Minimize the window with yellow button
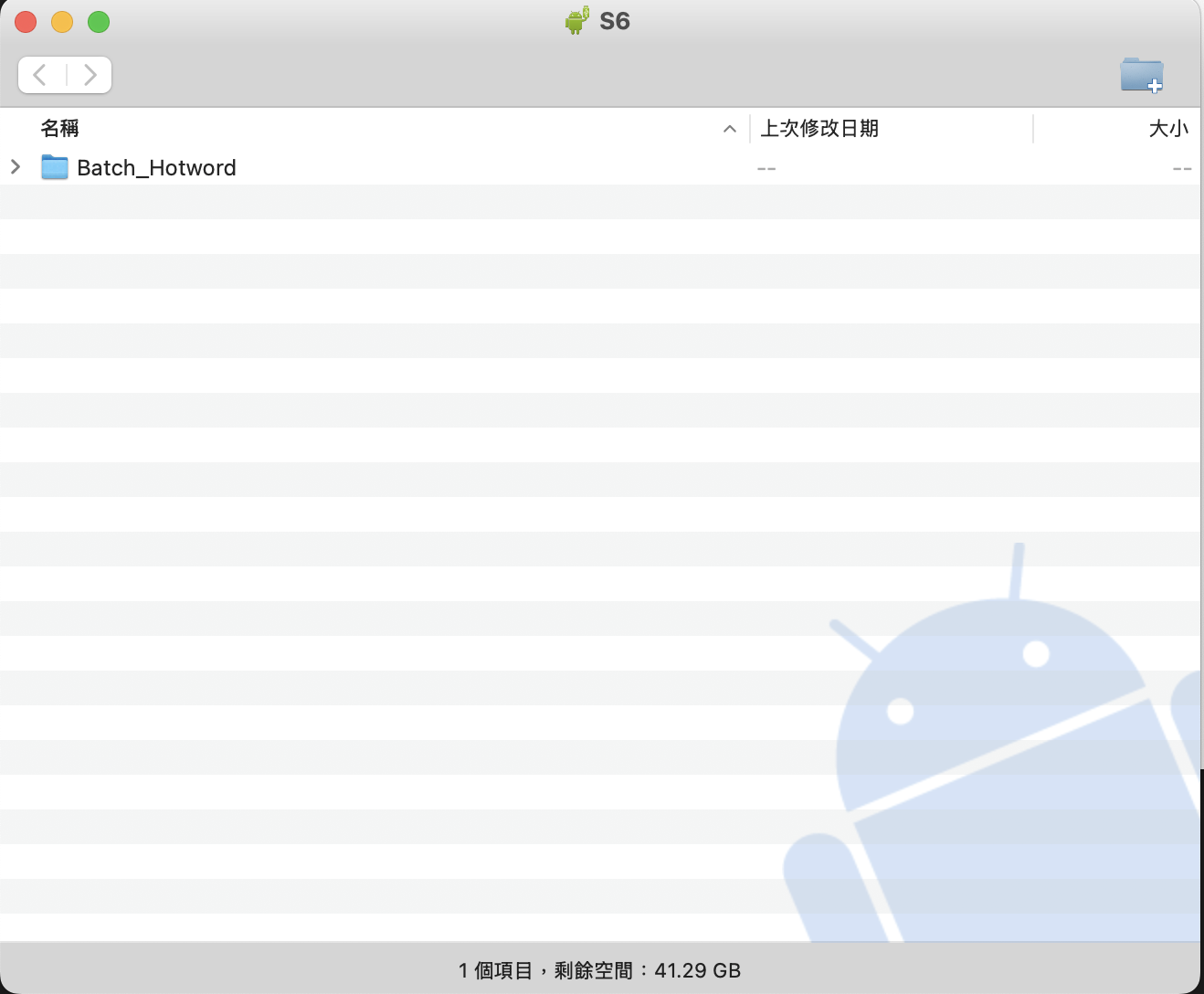This screenshot has height=994, width=1204. coord(62,22)
